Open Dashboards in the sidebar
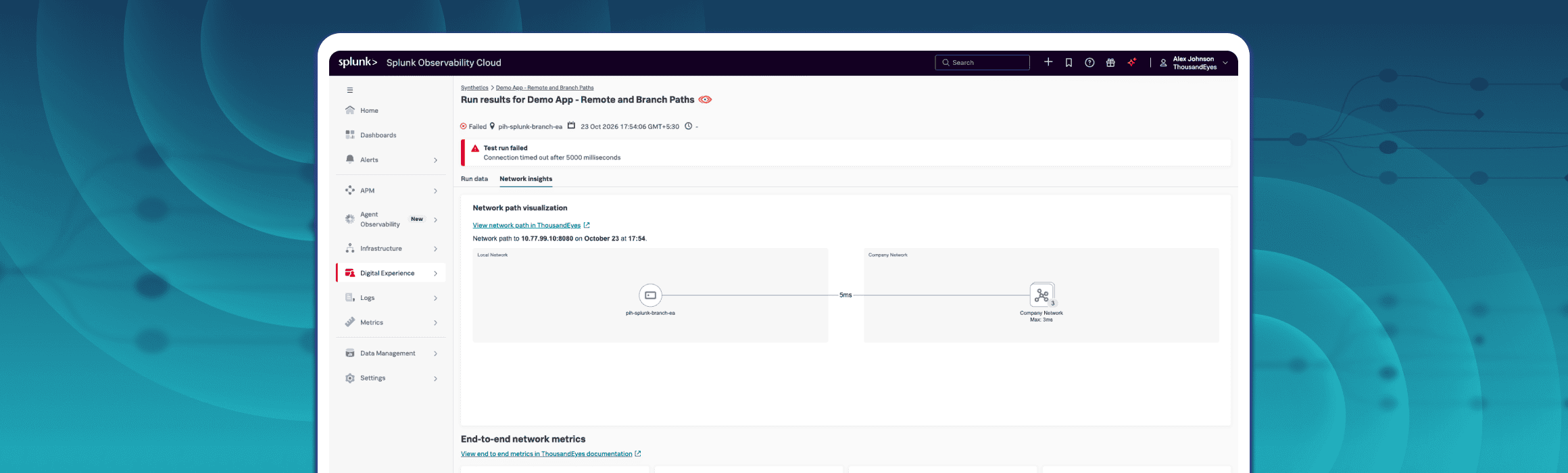The image size is (1568, 473). [x=378, y=135]
